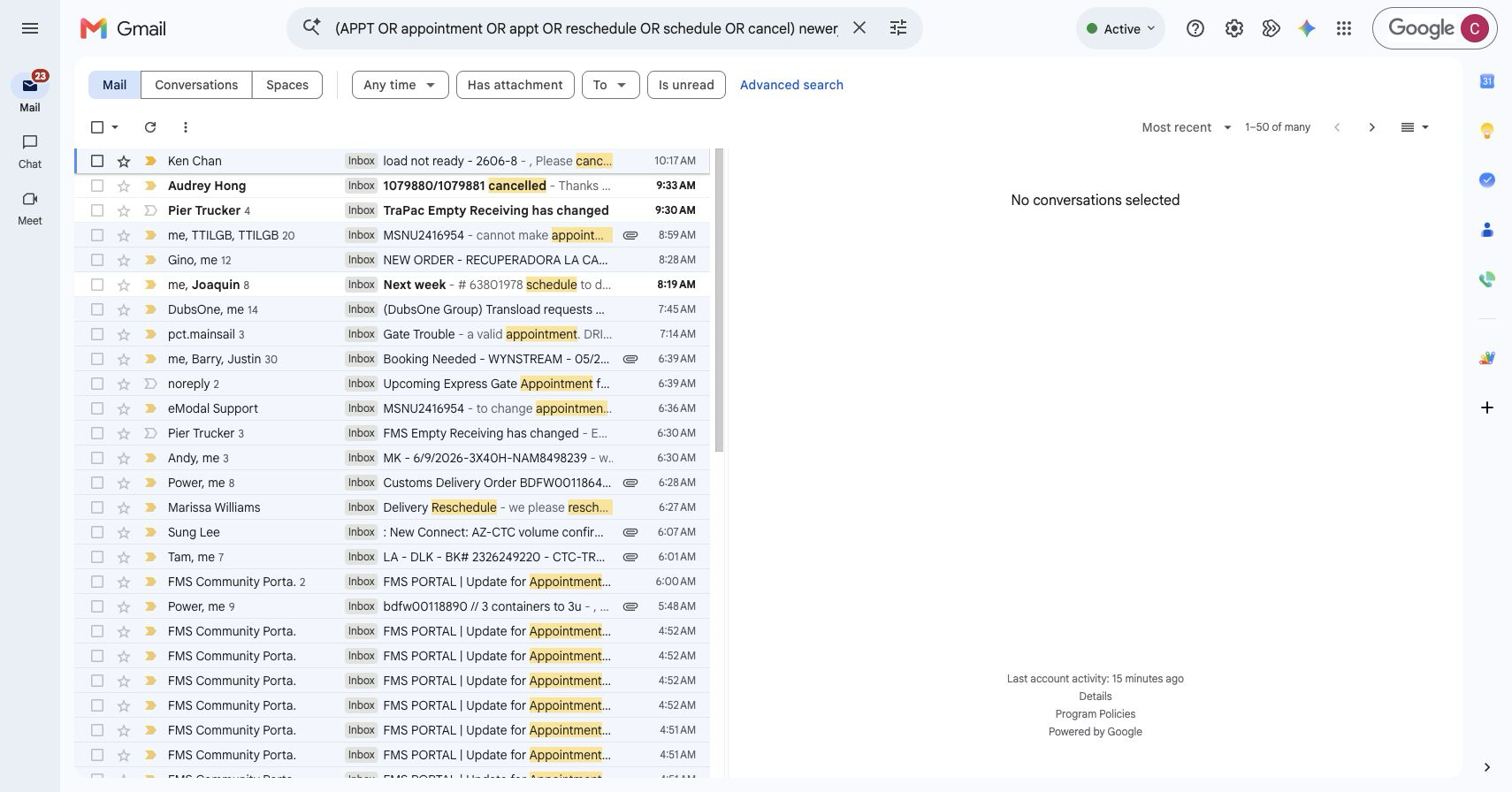Show search options filter icon
1512x792 pixels.
[x=898, y=28]
